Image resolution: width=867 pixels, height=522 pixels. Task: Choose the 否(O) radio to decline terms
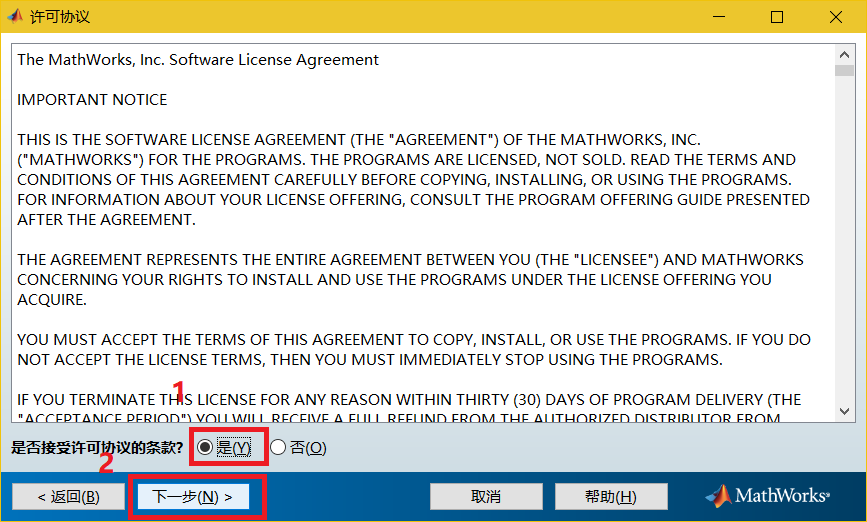[x=278, y=448]
